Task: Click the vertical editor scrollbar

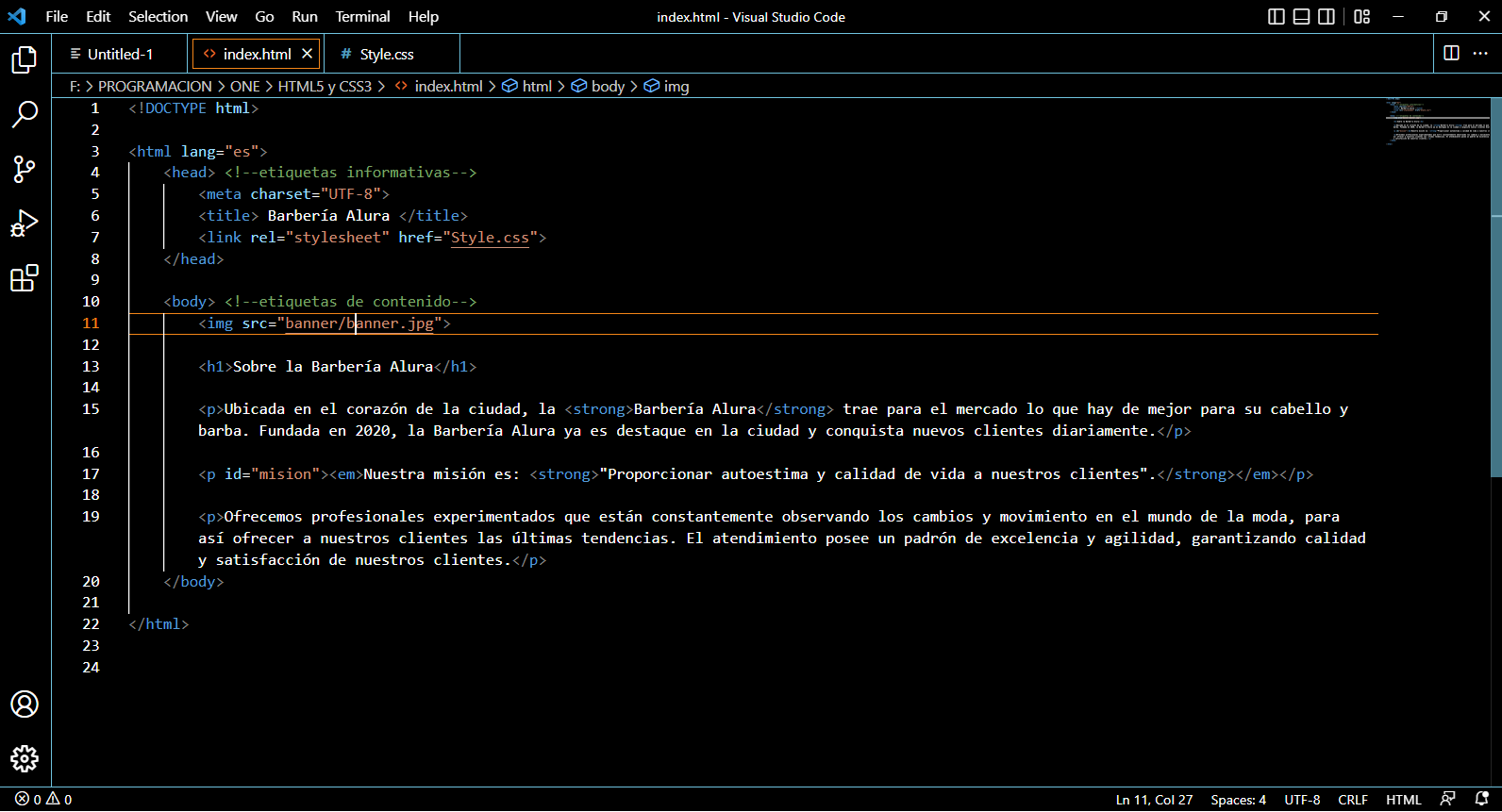Action: pyautogui.click(x=1496, y=288)
